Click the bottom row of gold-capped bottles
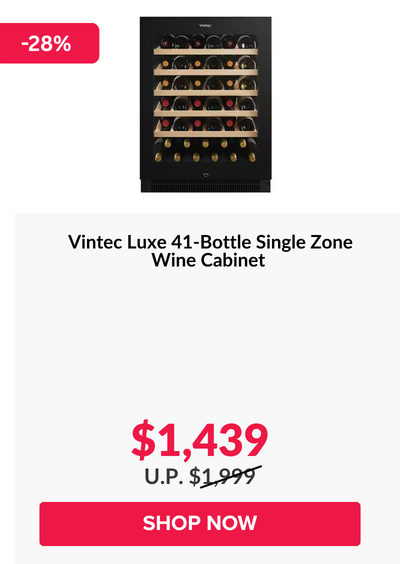Screen dimensions: 400x564 coord(205,157)
